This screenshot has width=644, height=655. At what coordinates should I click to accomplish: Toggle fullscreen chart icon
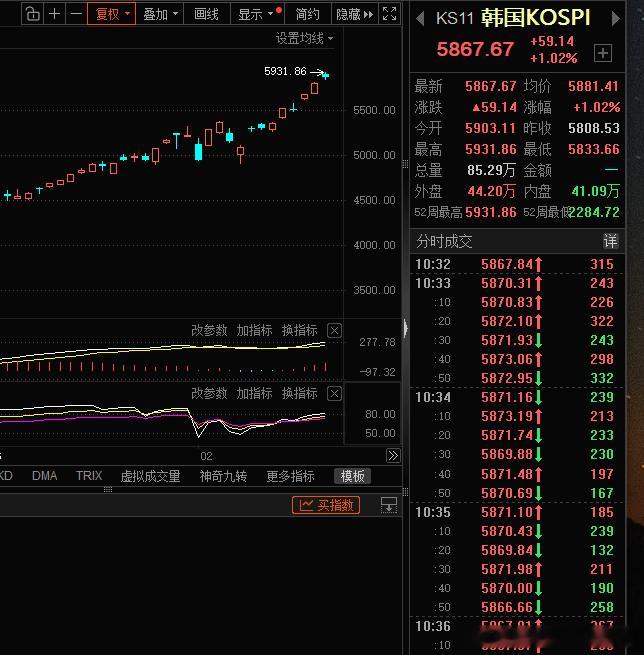point(389,14)
